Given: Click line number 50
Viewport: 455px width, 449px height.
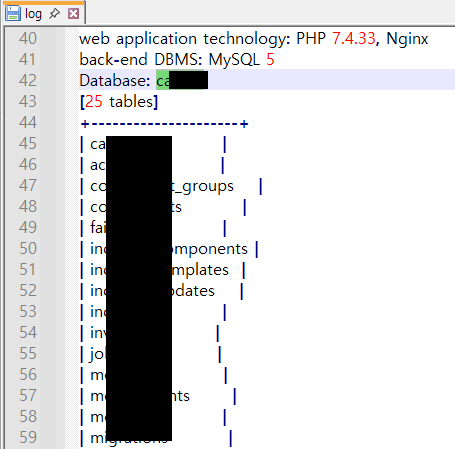Looking at the screenshot, I should [28, 249].
